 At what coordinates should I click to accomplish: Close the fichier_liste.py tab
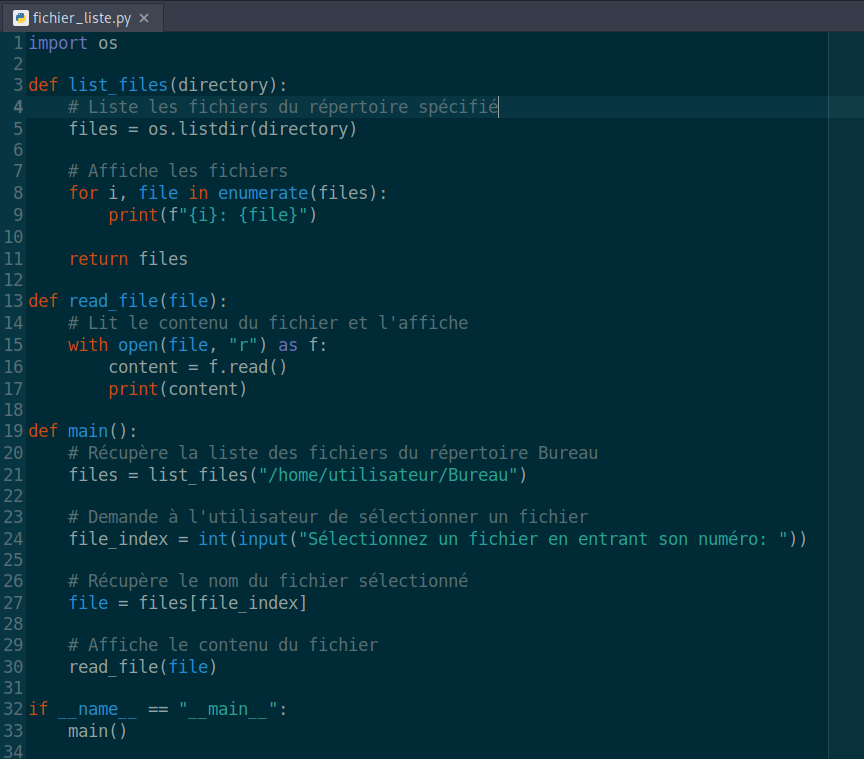click(144, 18)
